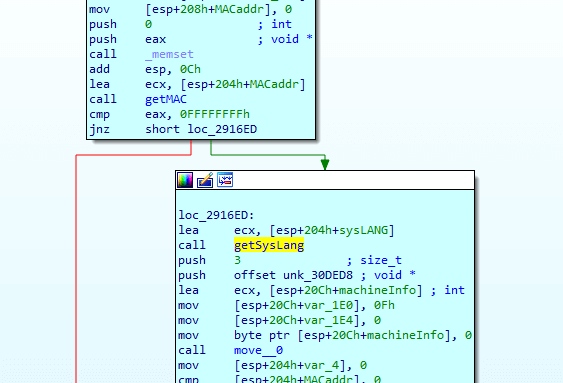Click the green true-branch arrow head
Image resolution: width=563 pixels, height=383 pixels.
coord(325,164)
